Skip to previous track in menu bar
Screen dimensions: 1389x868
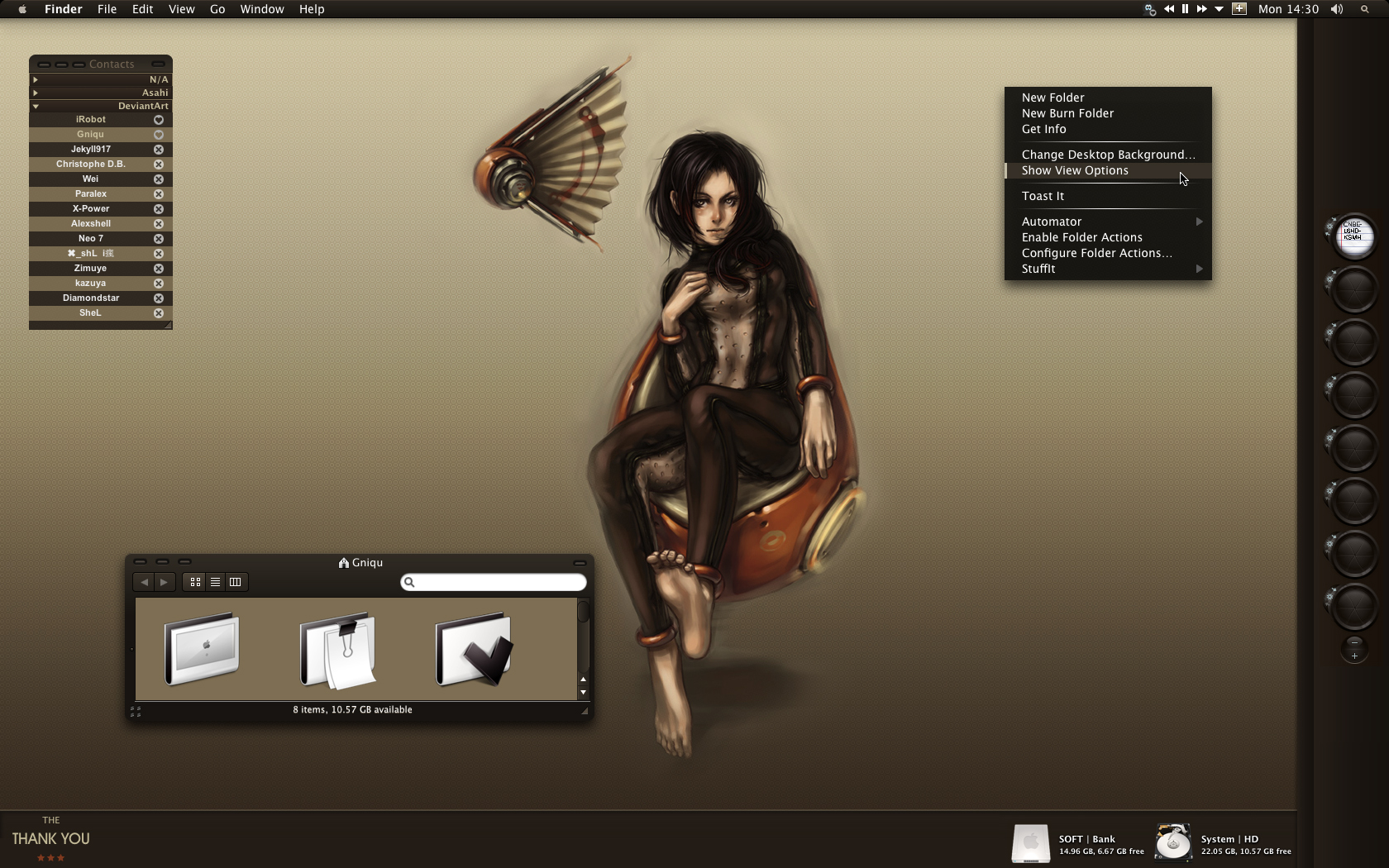1168,9
